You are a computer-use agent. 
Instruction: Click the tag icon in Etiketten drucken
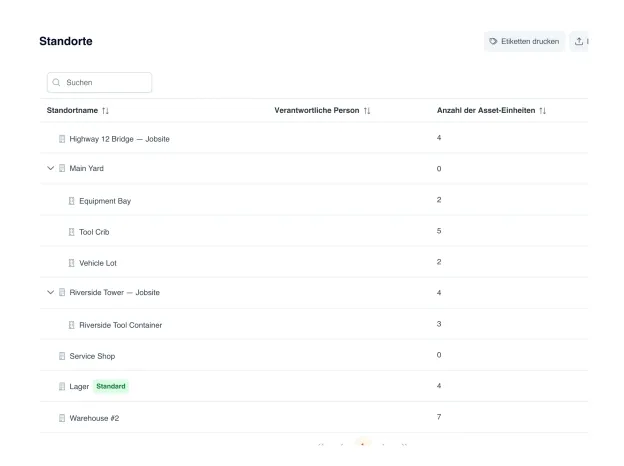pos(493,41)
